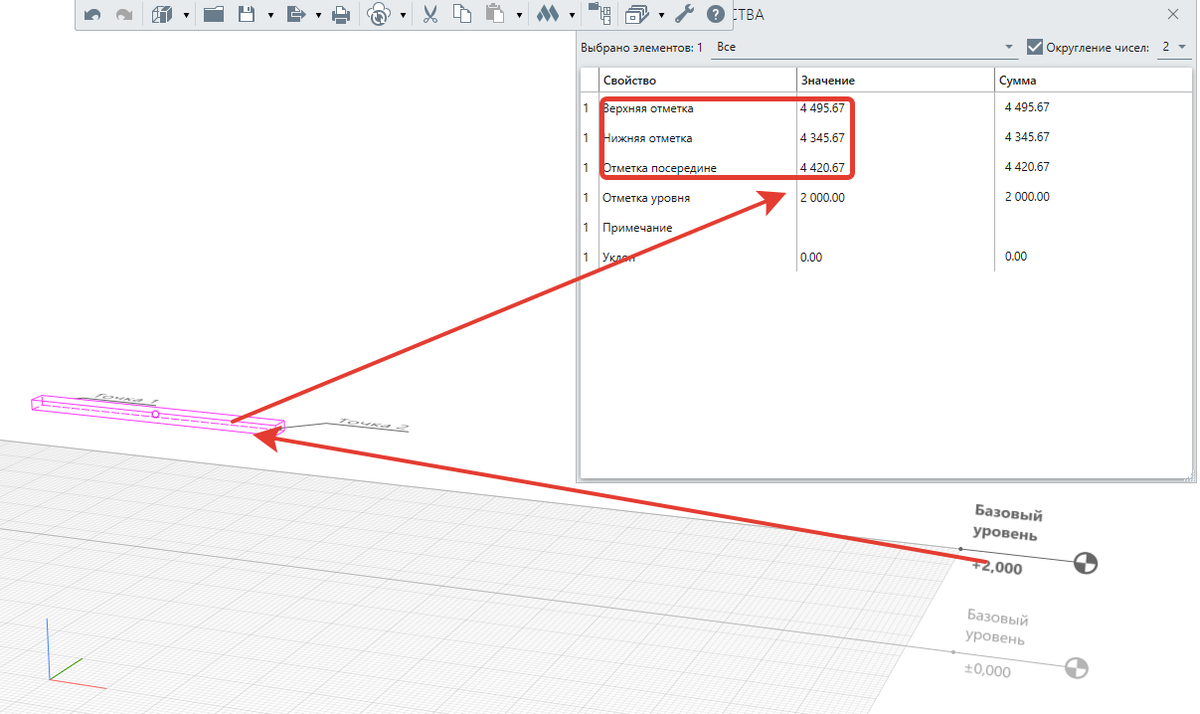1200x714 pixels.
Task: Expand the stacked windows dropdown arrow
Action: click(x=661, y=16)
